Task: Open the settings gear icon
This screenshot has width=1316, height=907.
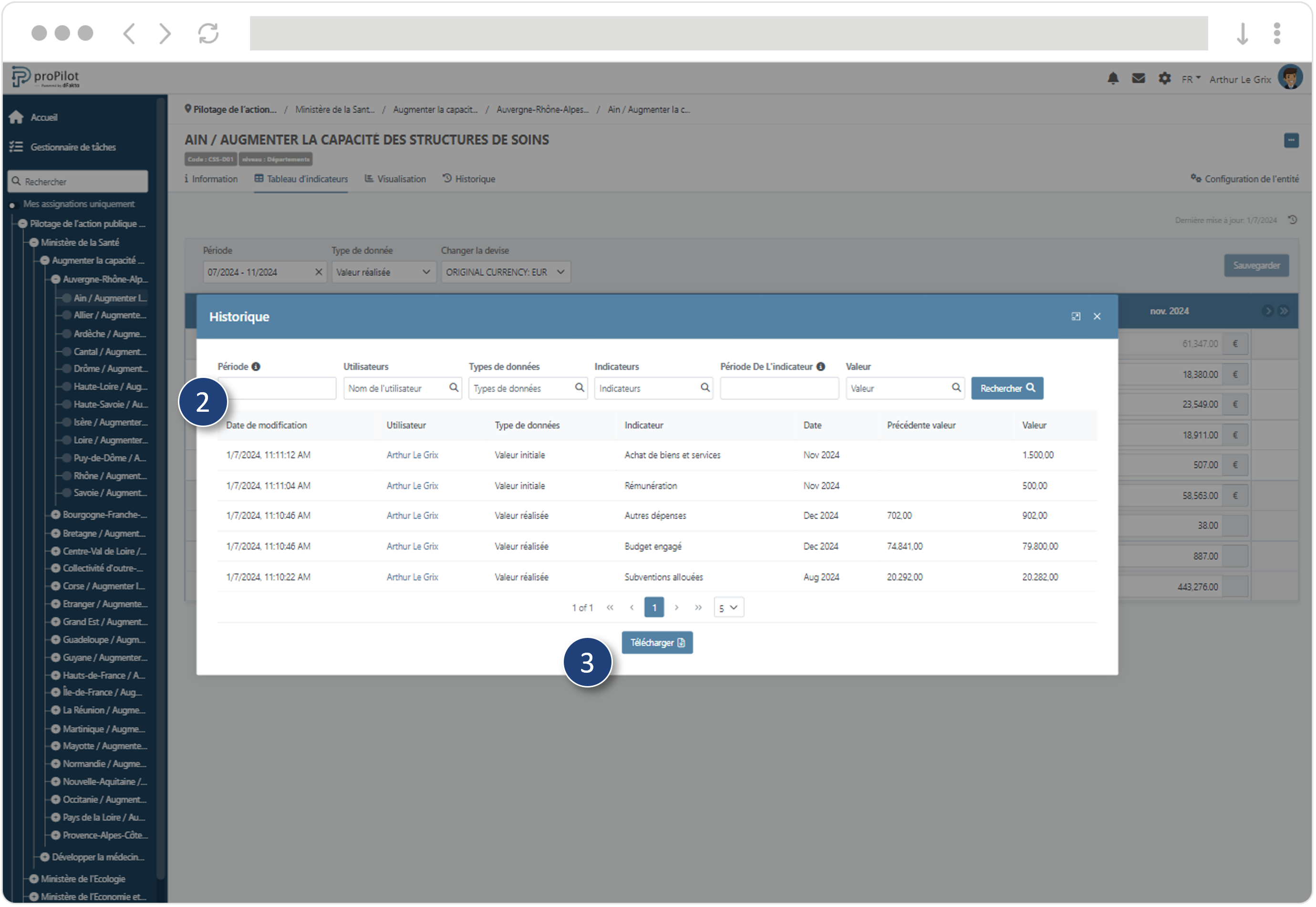Action: [1164, 78]
